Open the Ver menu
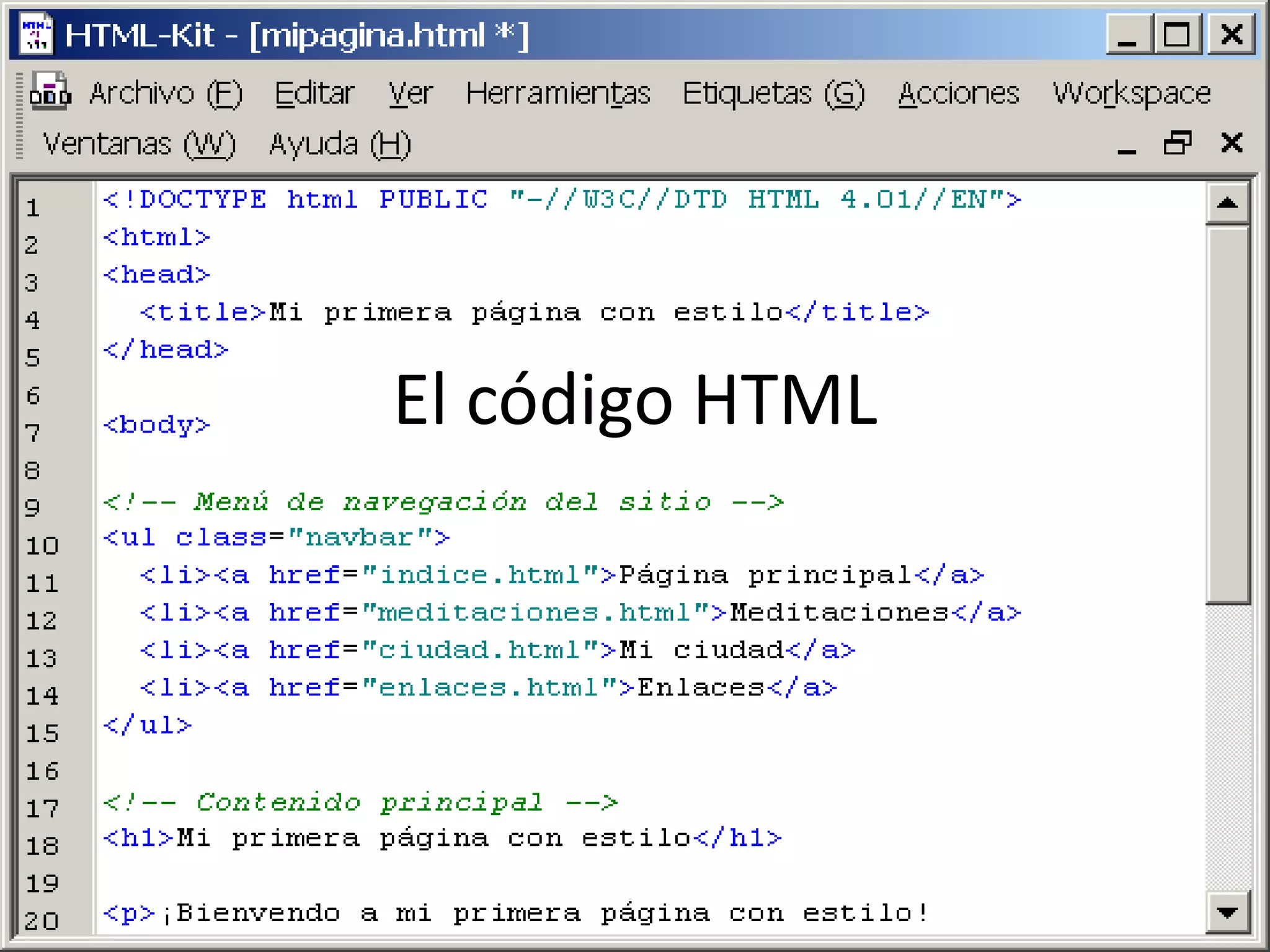Screen dimensions: 1270x952 (x=410, y=94)
